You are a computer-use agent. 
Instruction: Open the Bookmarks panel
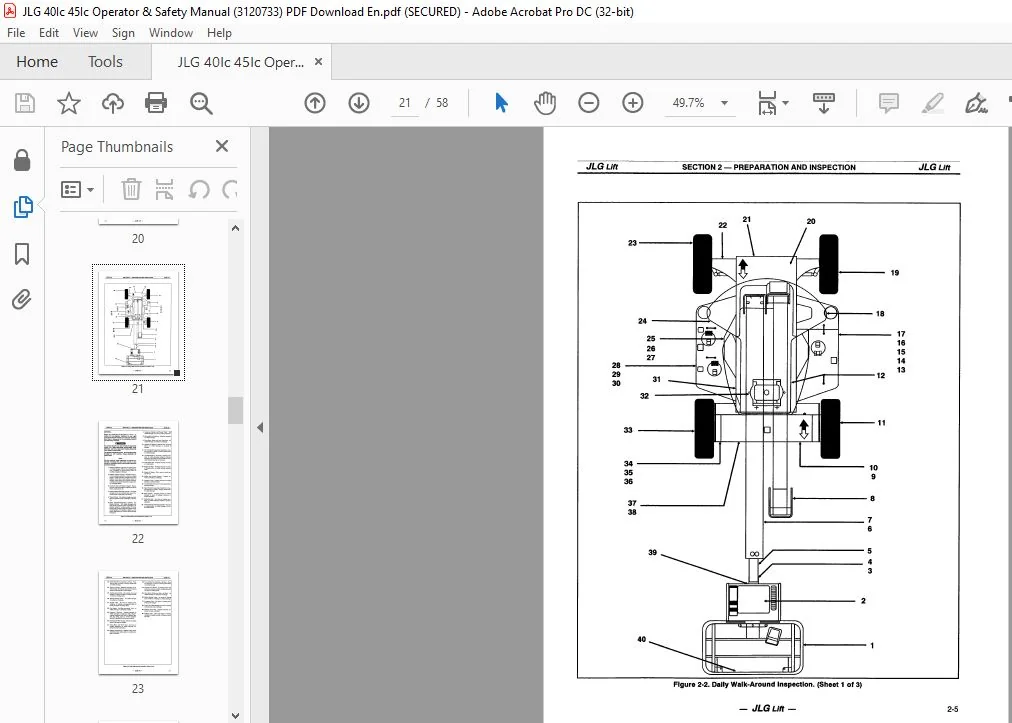point(22,254)
